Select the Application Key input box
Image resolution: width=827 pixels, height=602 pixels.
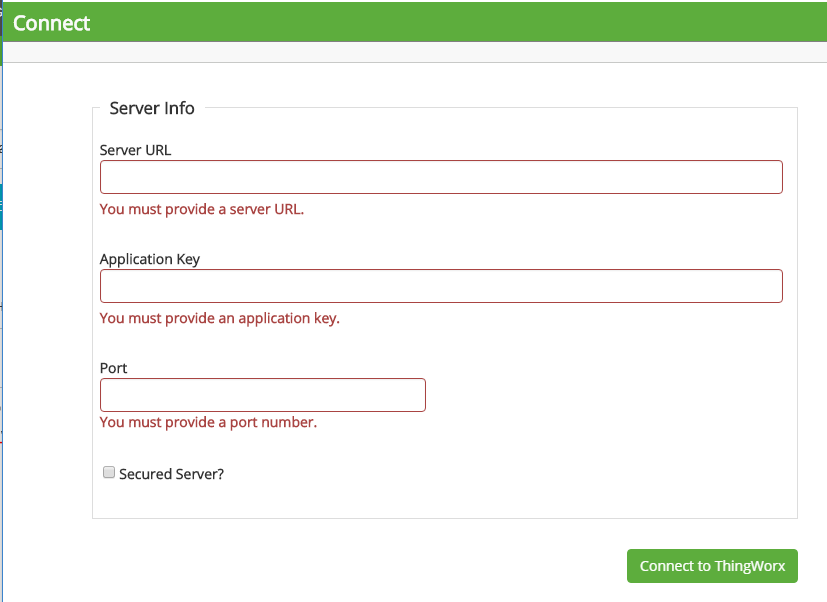[x=441, y=286]
